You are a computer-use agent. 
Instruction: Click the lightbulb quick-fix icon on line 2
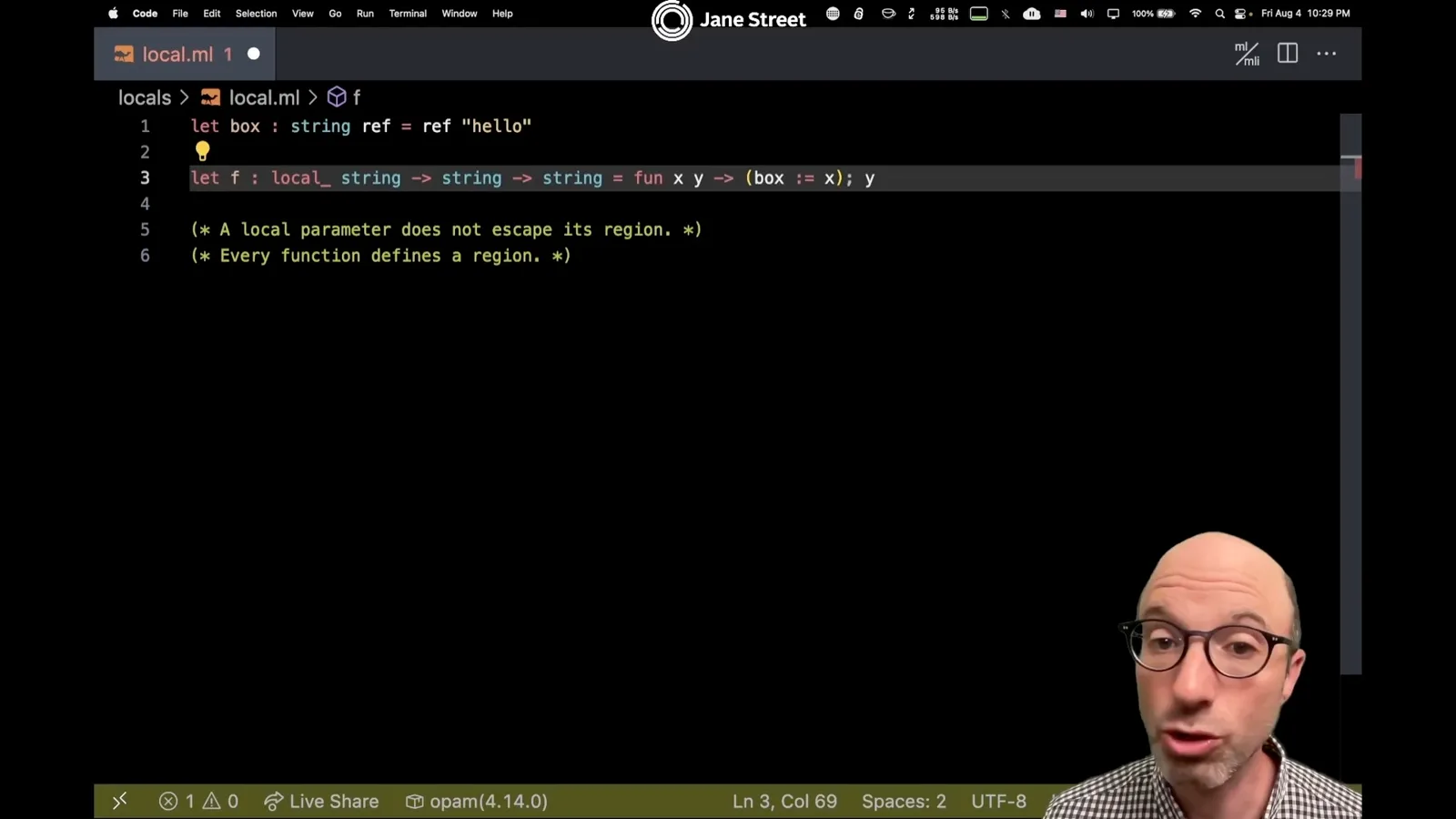(202, 151)
